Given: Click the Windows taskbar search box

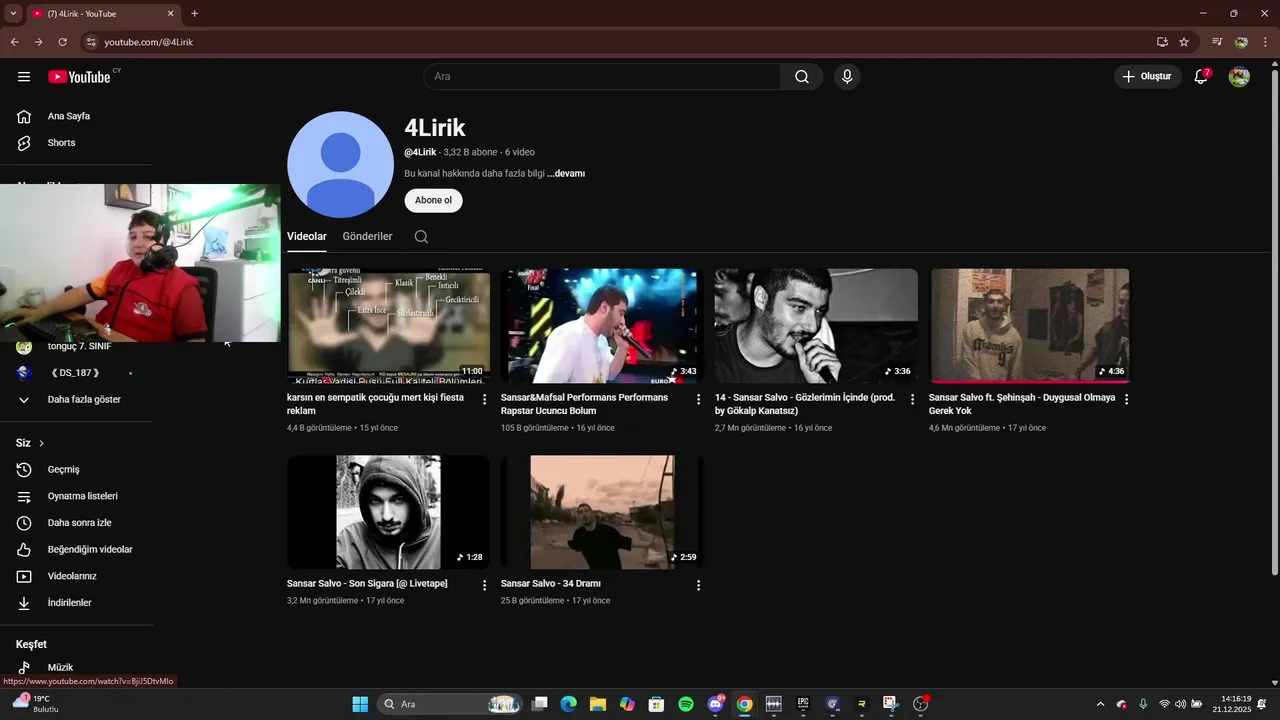Looking at the screenshot, I should click(x=451, y=704).
